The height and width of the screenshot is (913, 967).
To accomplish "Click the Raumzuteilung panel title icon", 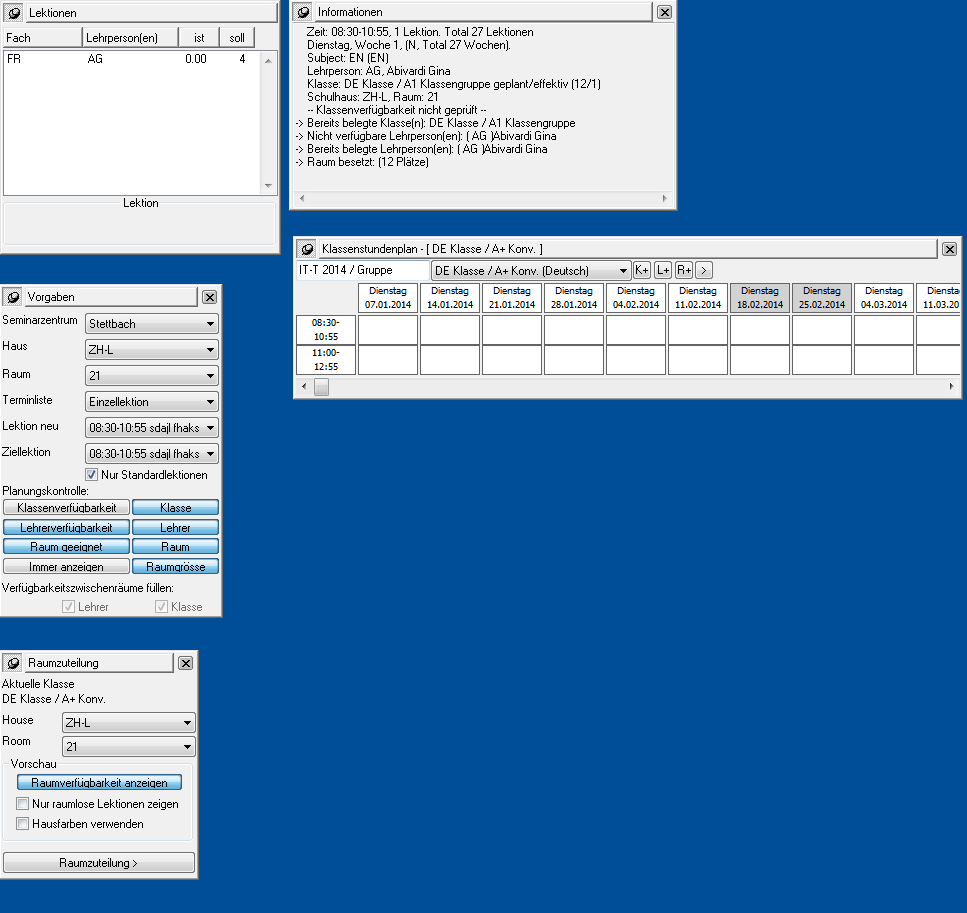I will [14, 663].
